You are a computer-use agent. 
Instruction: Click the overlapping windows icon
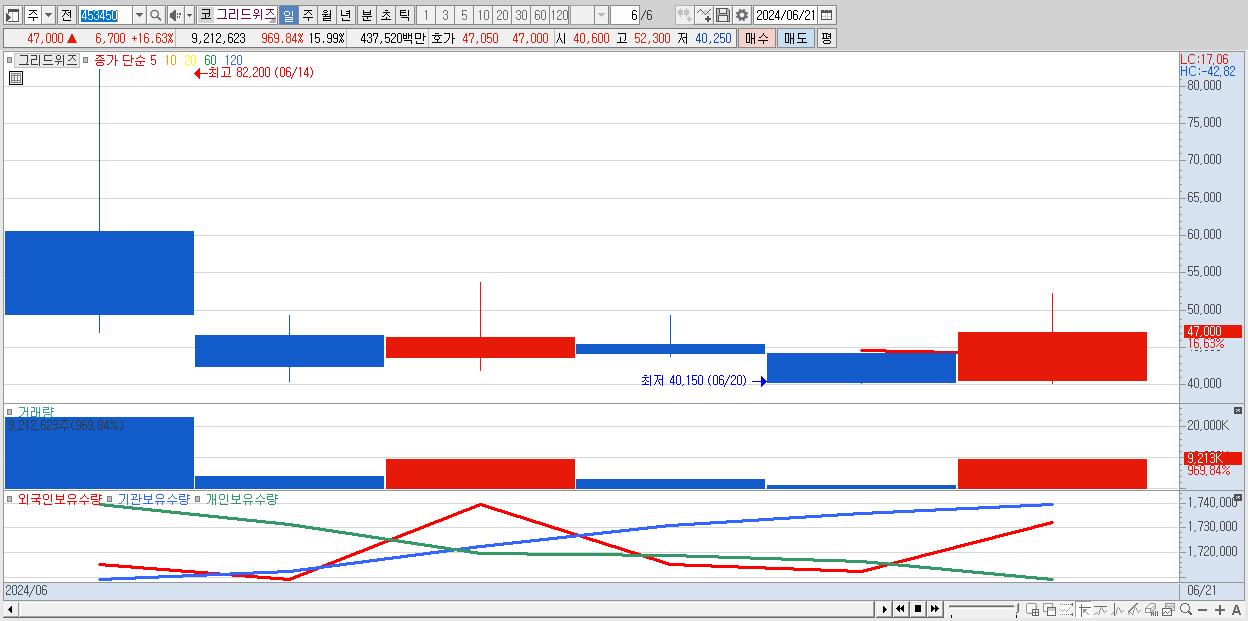[1049, 609]
